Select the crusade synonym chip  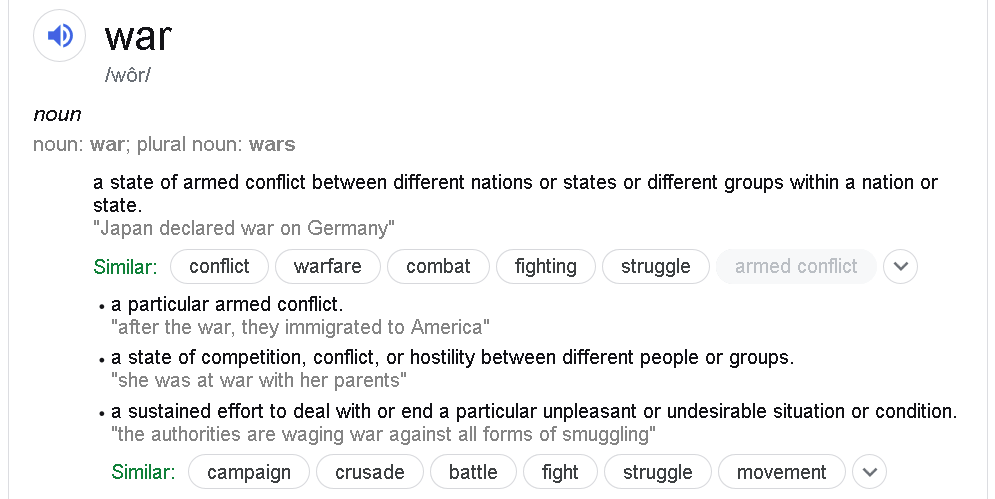369,472
